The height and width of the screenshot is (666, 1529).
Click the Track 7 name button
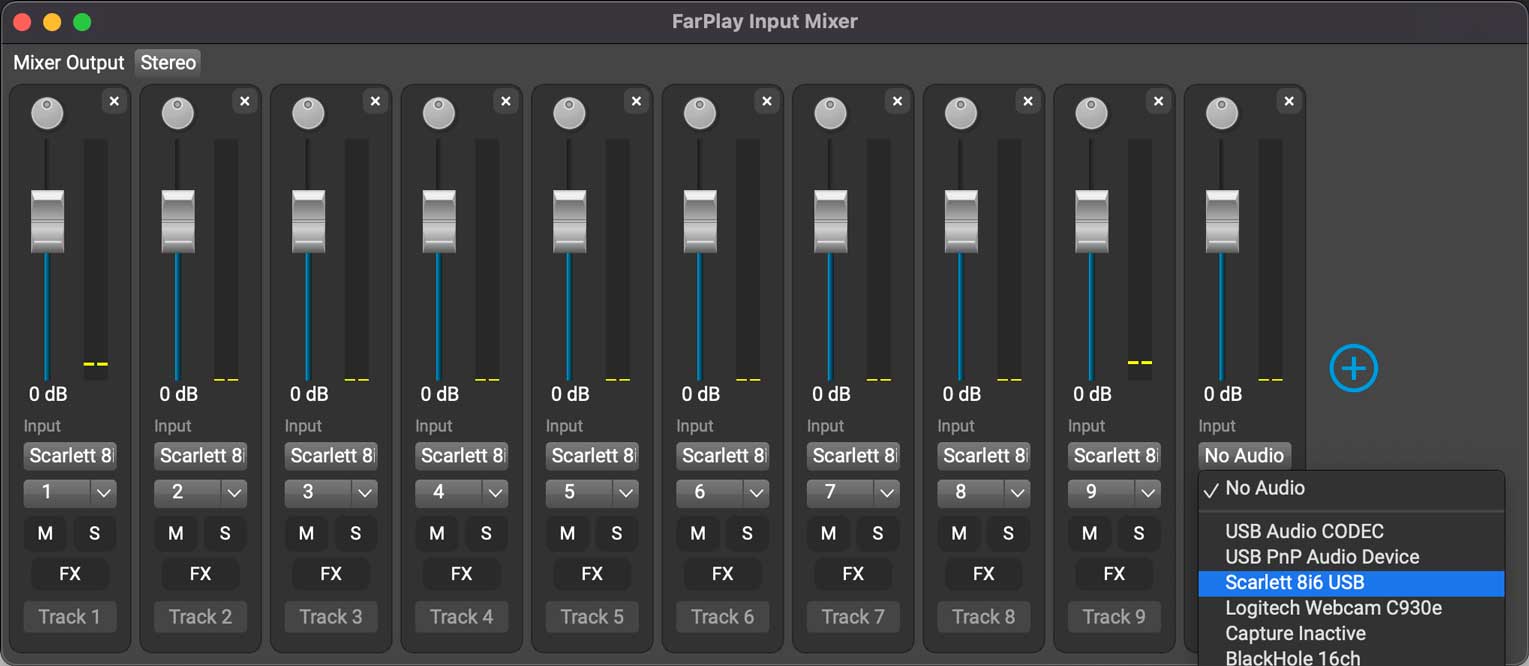coord(853,617)
